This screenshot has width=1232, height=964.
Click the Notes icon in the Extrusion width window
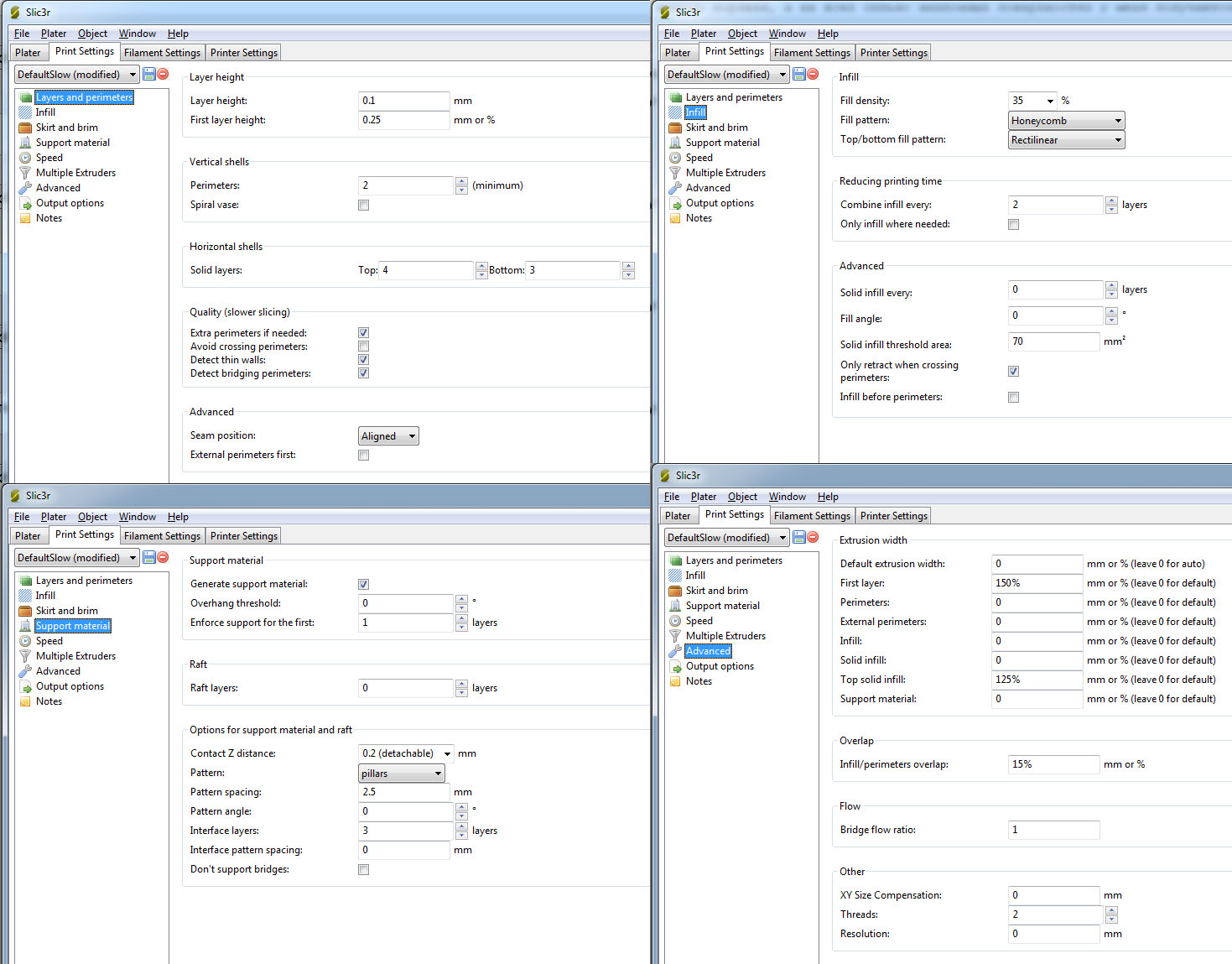675,681
